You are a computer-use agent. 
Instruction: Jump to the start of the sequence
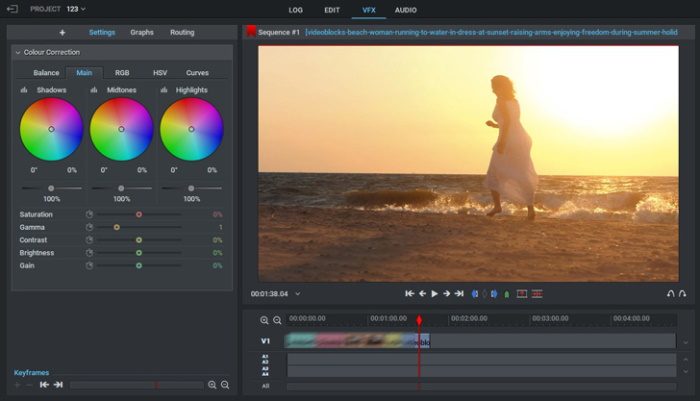pos(409,294)
